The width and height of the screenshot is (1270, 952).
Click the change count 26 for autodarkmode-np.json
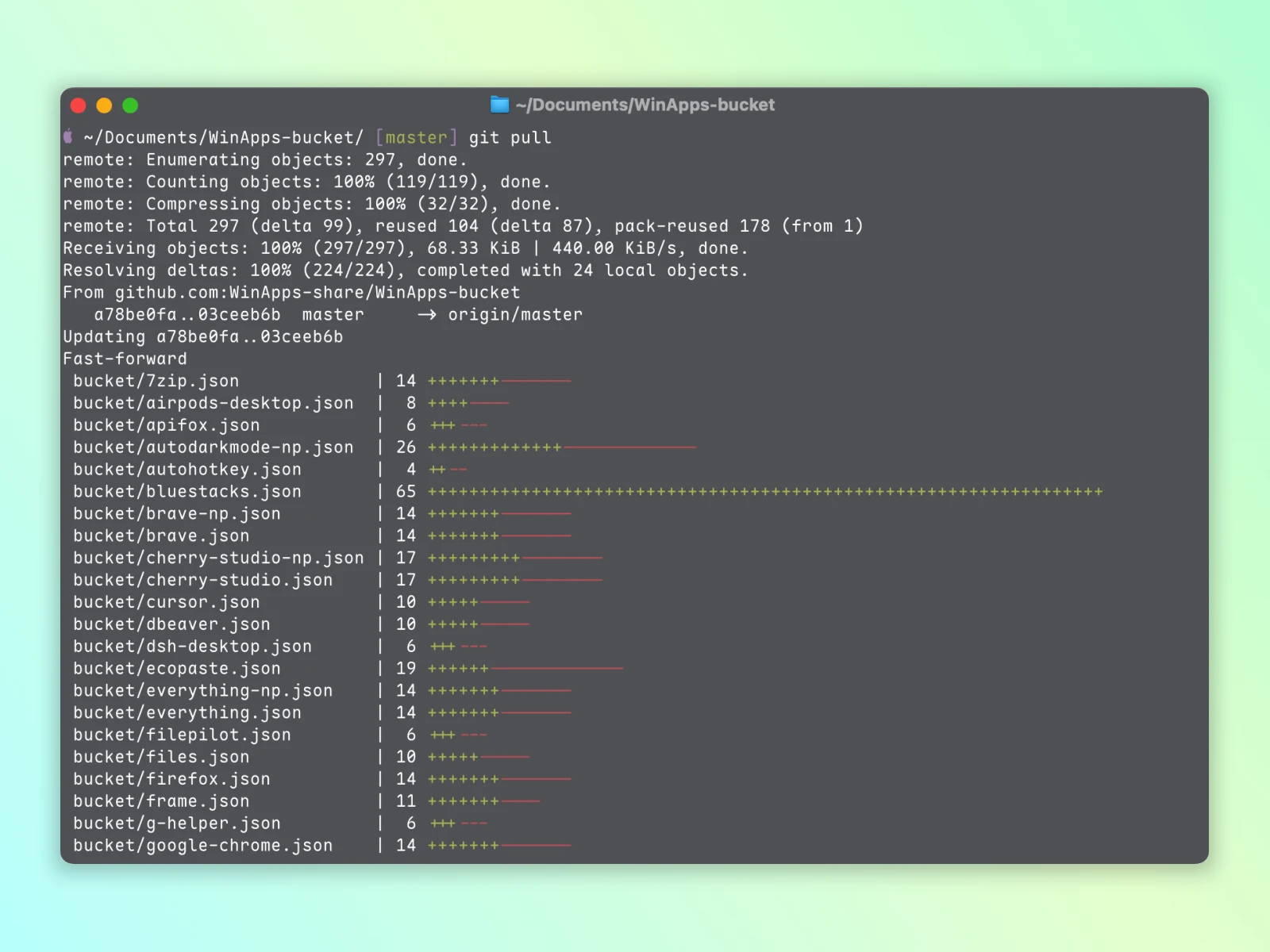point(406,447)
